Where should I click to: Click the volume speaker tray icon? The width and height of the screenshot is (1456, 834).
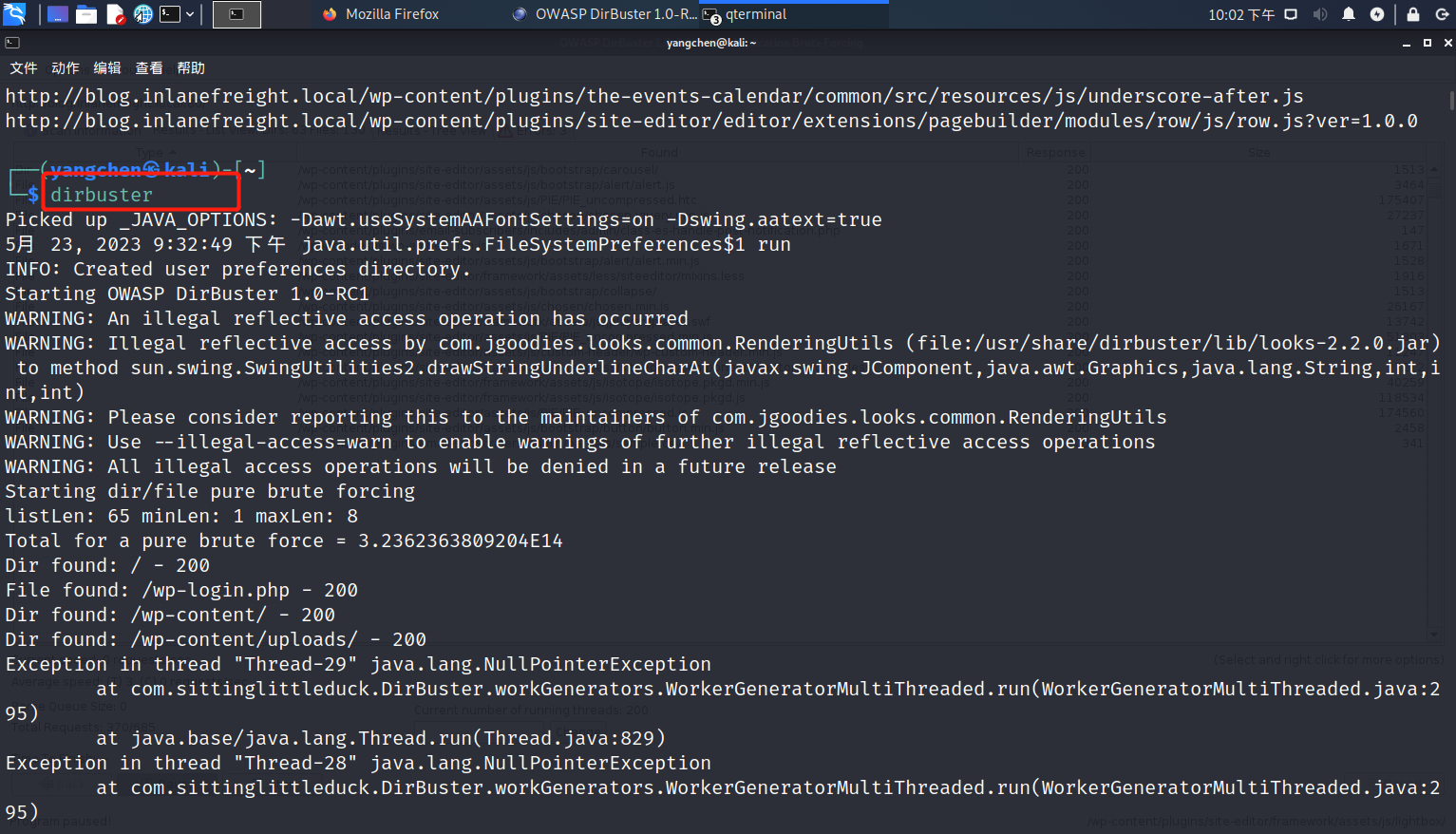point(1320,14)
